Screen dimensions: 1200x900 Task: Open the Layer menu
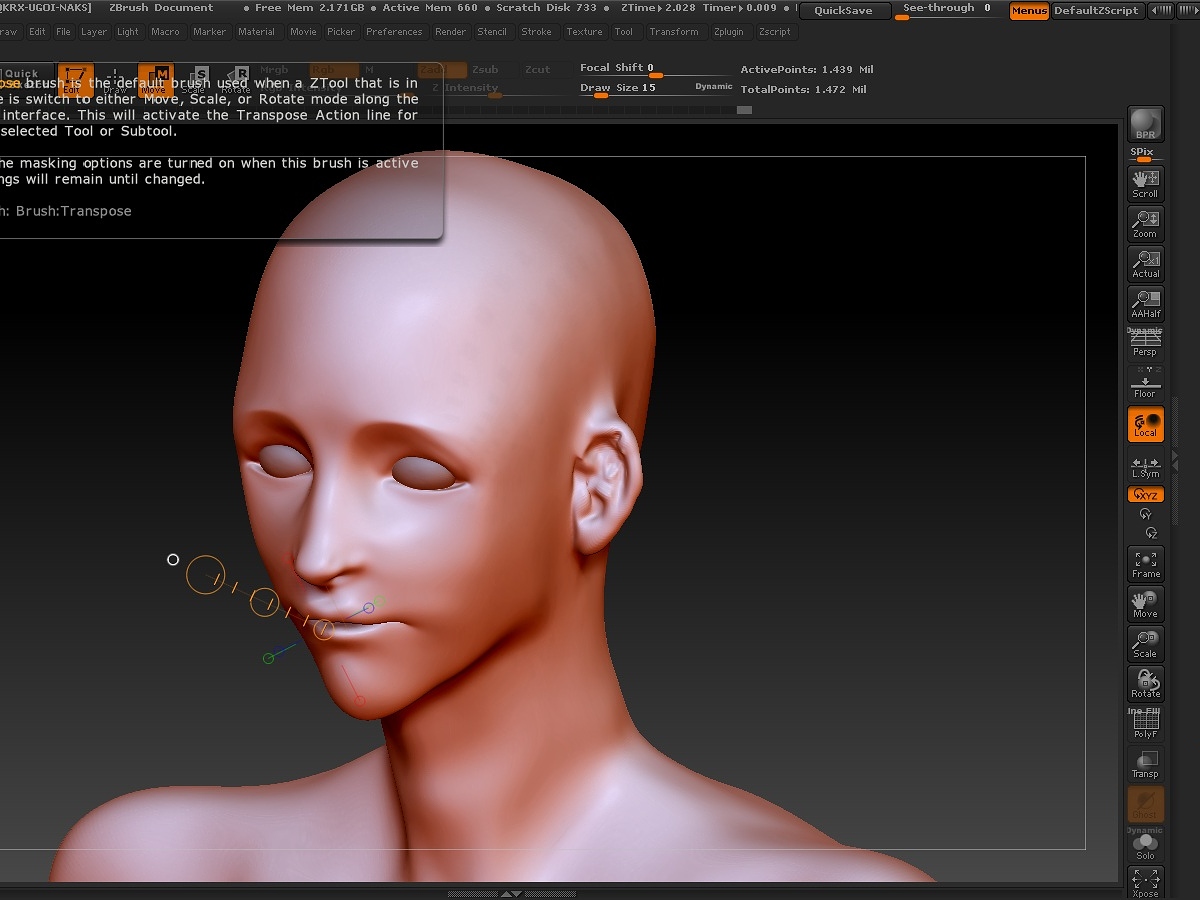[x=94, y=32]
